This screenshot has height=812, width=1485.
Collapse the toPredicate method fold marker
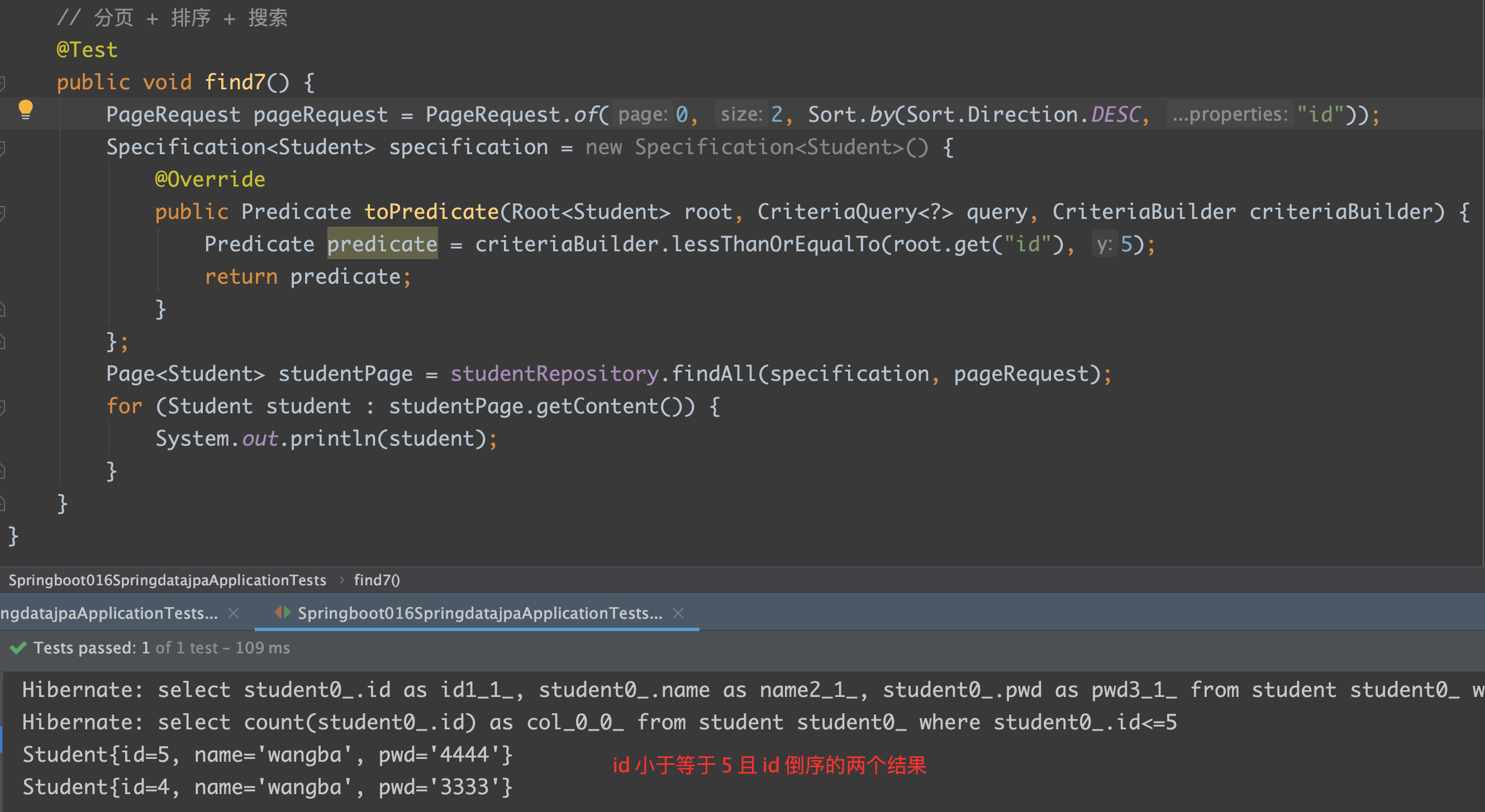pyautogui.click(x=2, y=213)
